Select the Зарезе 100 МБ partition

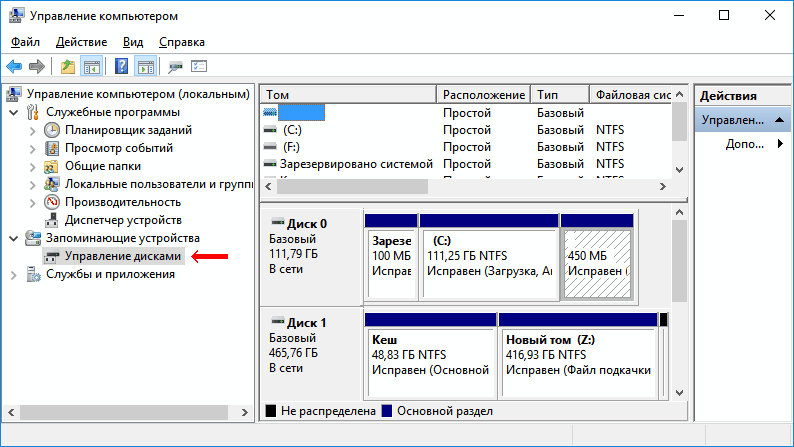pyautogui.click(x=391, y=257)
